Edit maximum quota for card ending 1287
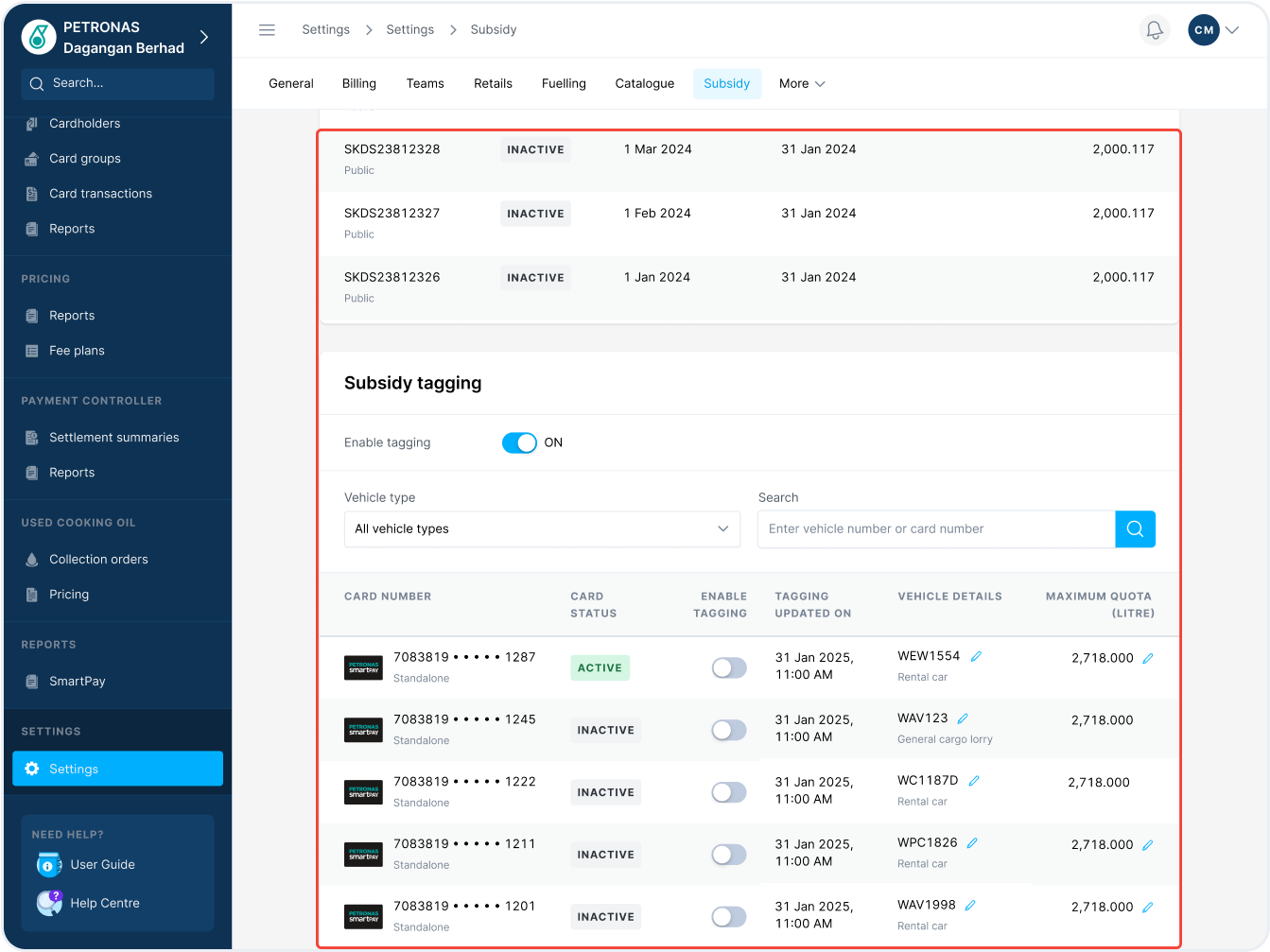 coord(1147,658)
